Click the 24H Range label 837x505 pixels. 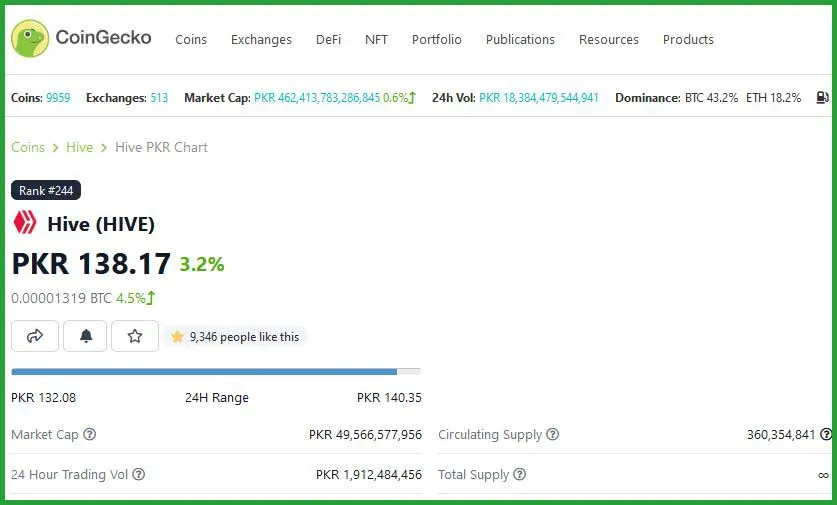pos(217,398)
